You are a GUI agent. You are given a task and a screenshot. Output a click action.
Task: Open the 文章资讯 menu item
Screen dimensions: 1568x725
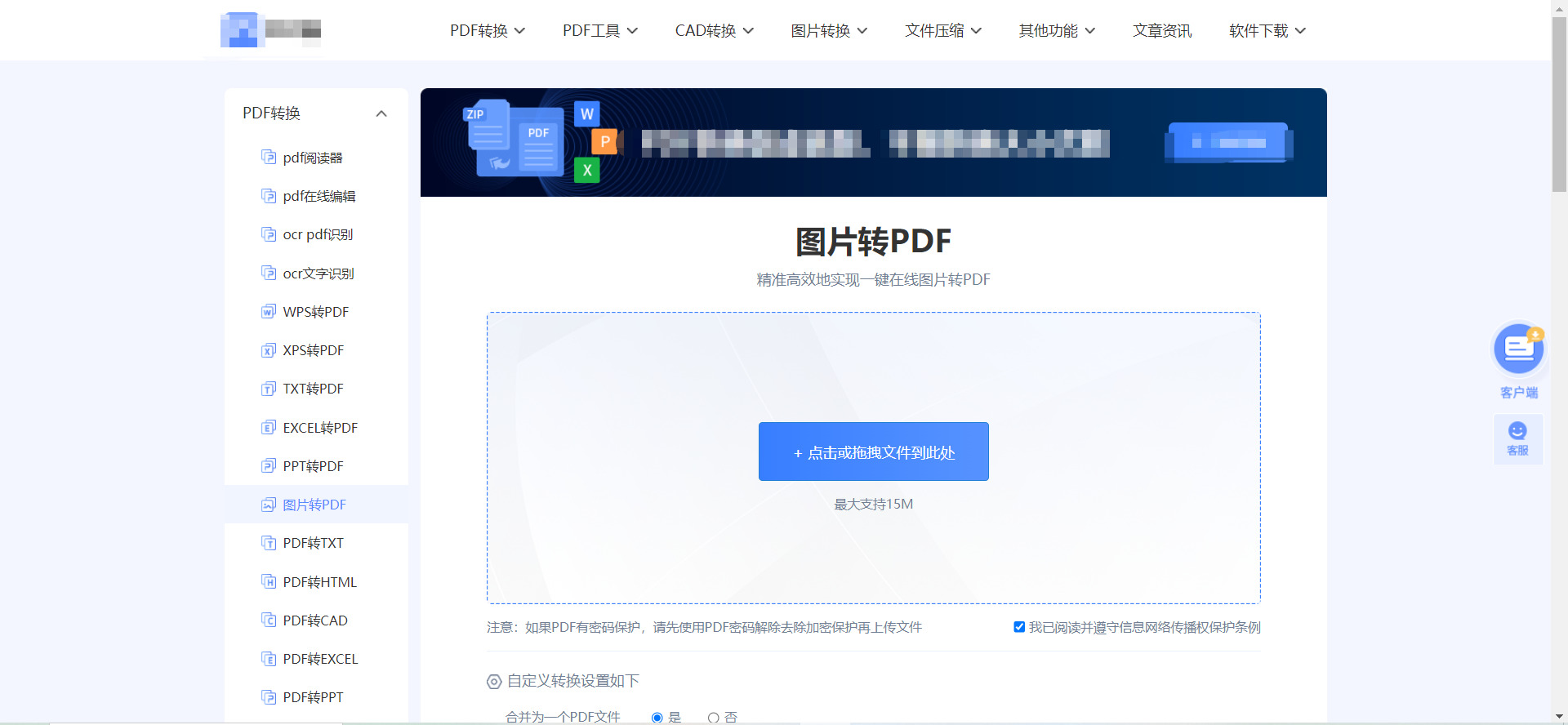(x=1162, y=31)
